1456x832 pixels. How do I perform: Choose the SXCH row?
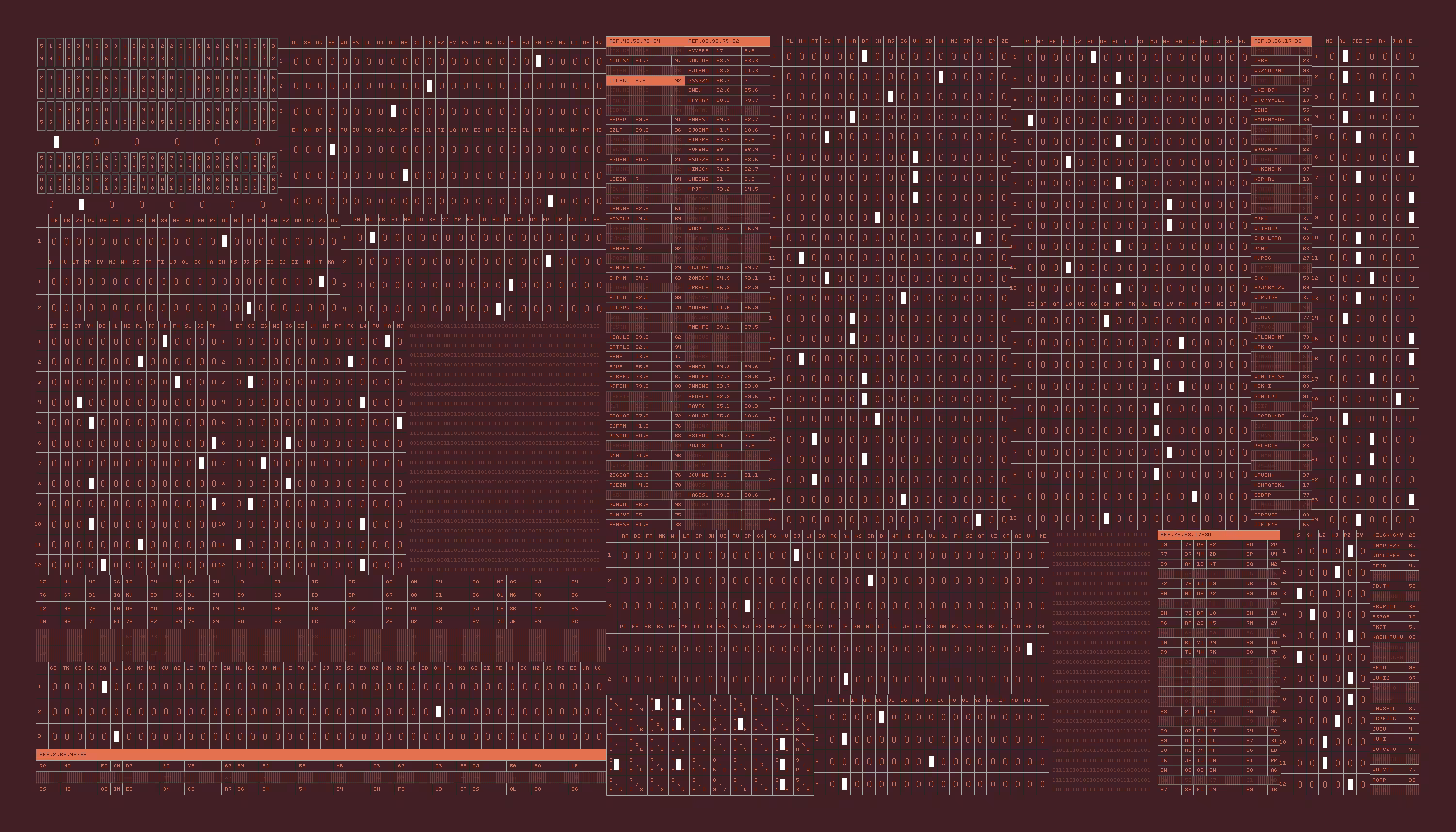tap(1281, 278)
